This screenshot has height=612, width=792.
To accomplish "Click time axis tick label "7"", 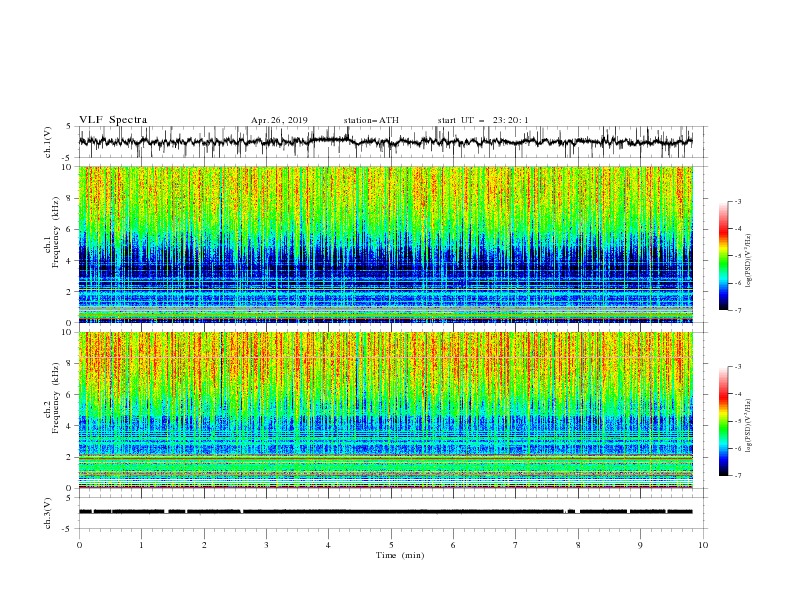I will pos(516,545).
